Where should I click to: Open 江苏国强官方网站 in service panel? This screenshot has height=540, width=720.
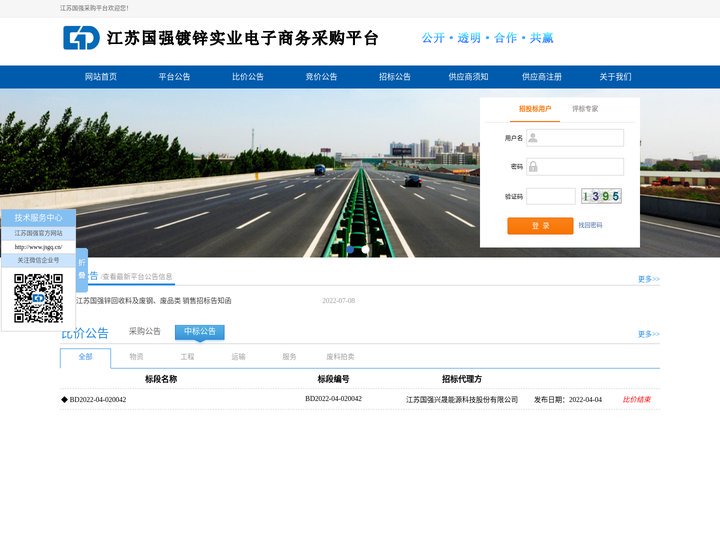[38, 233]
